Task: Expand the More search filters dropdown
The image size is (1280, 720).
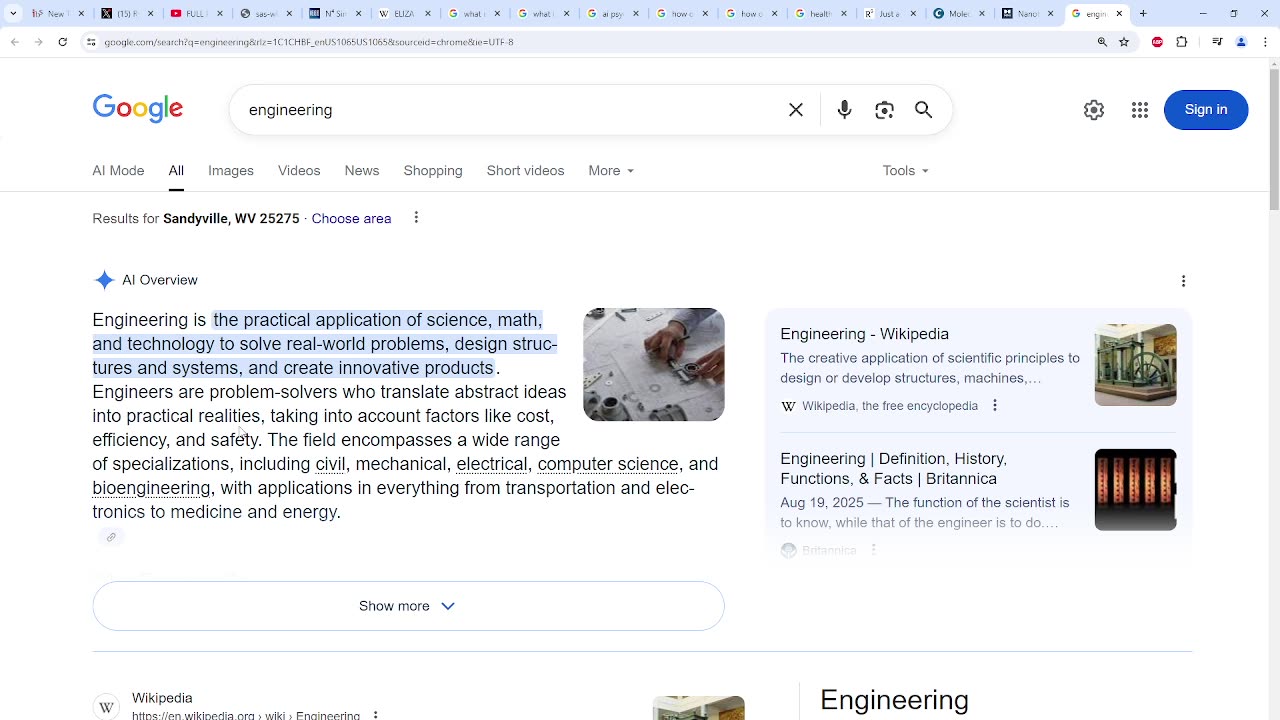Action: tap(611, 171)
